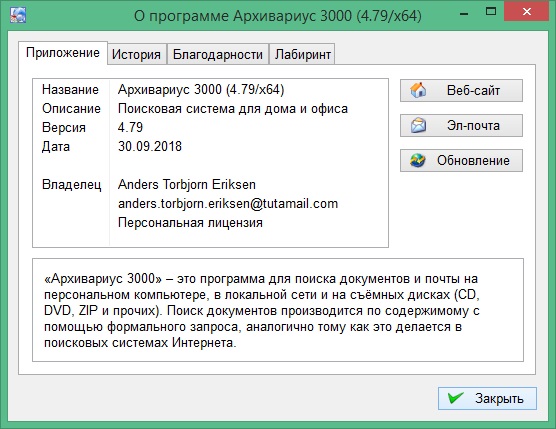Click the 'Персональная лицензия' text

click(x=190, y=223)
